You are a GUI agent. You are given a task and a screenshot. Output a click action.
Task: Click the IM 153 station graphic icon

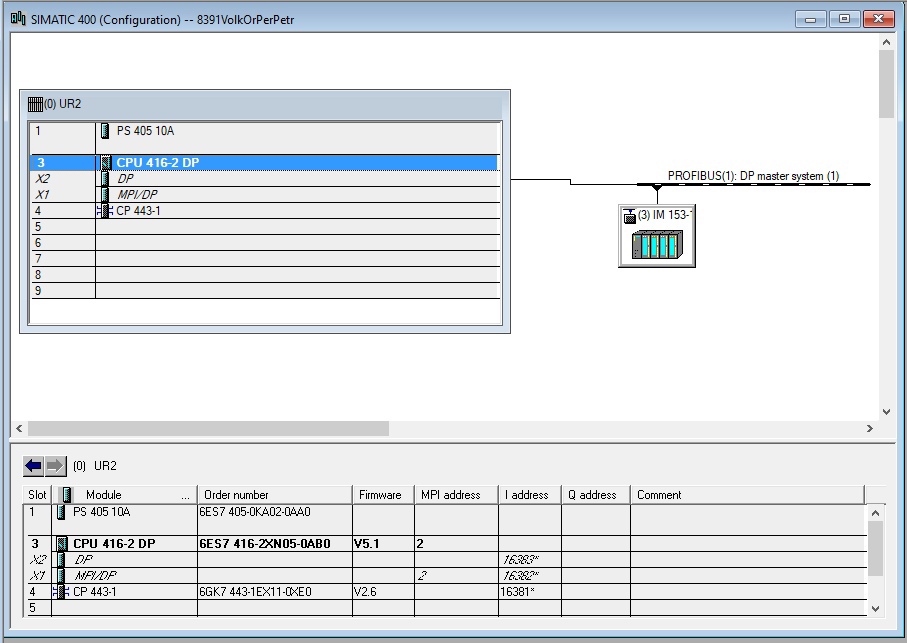[657, 245]
